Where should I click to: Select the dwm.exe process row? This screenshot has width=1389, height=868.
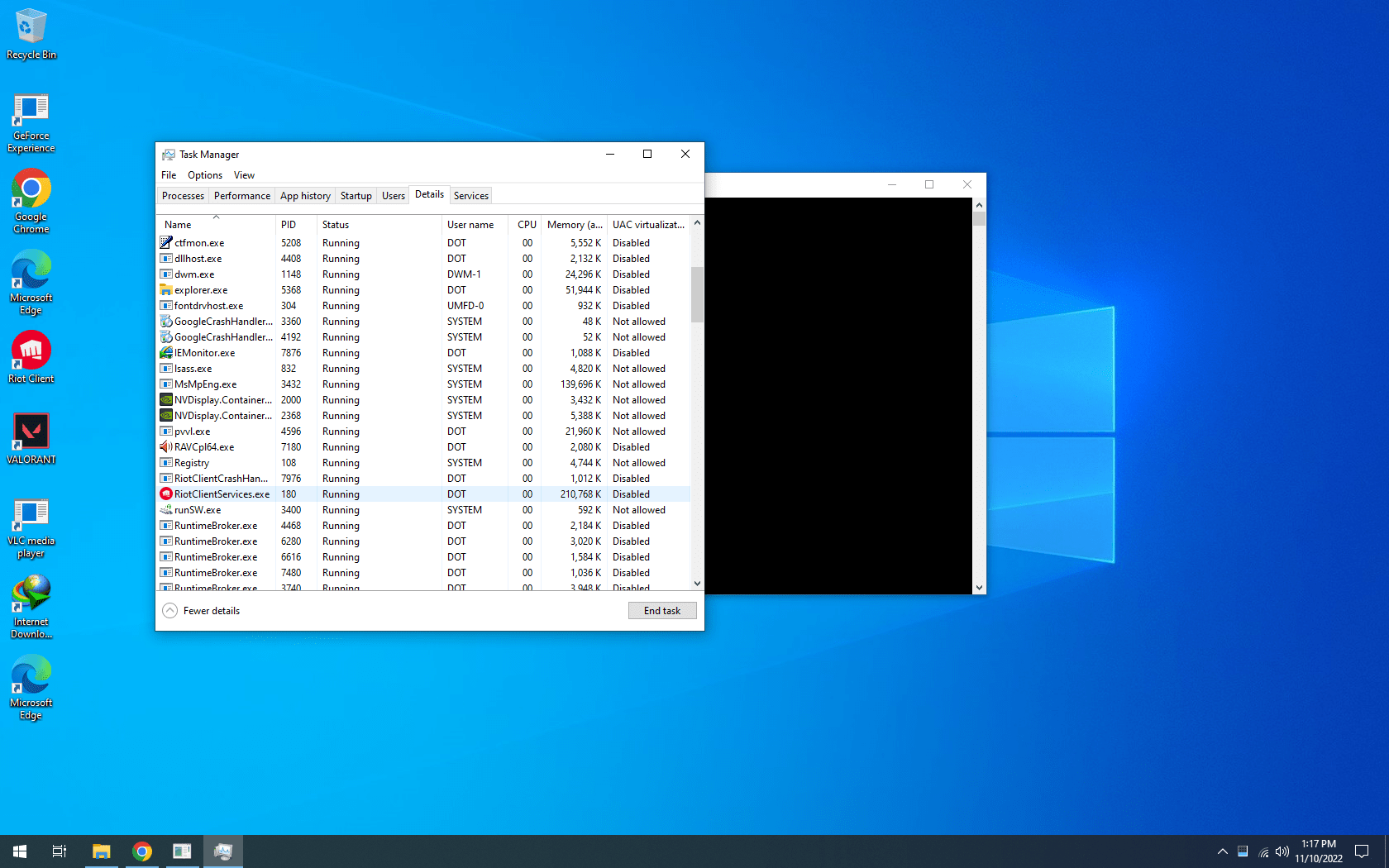422,274
